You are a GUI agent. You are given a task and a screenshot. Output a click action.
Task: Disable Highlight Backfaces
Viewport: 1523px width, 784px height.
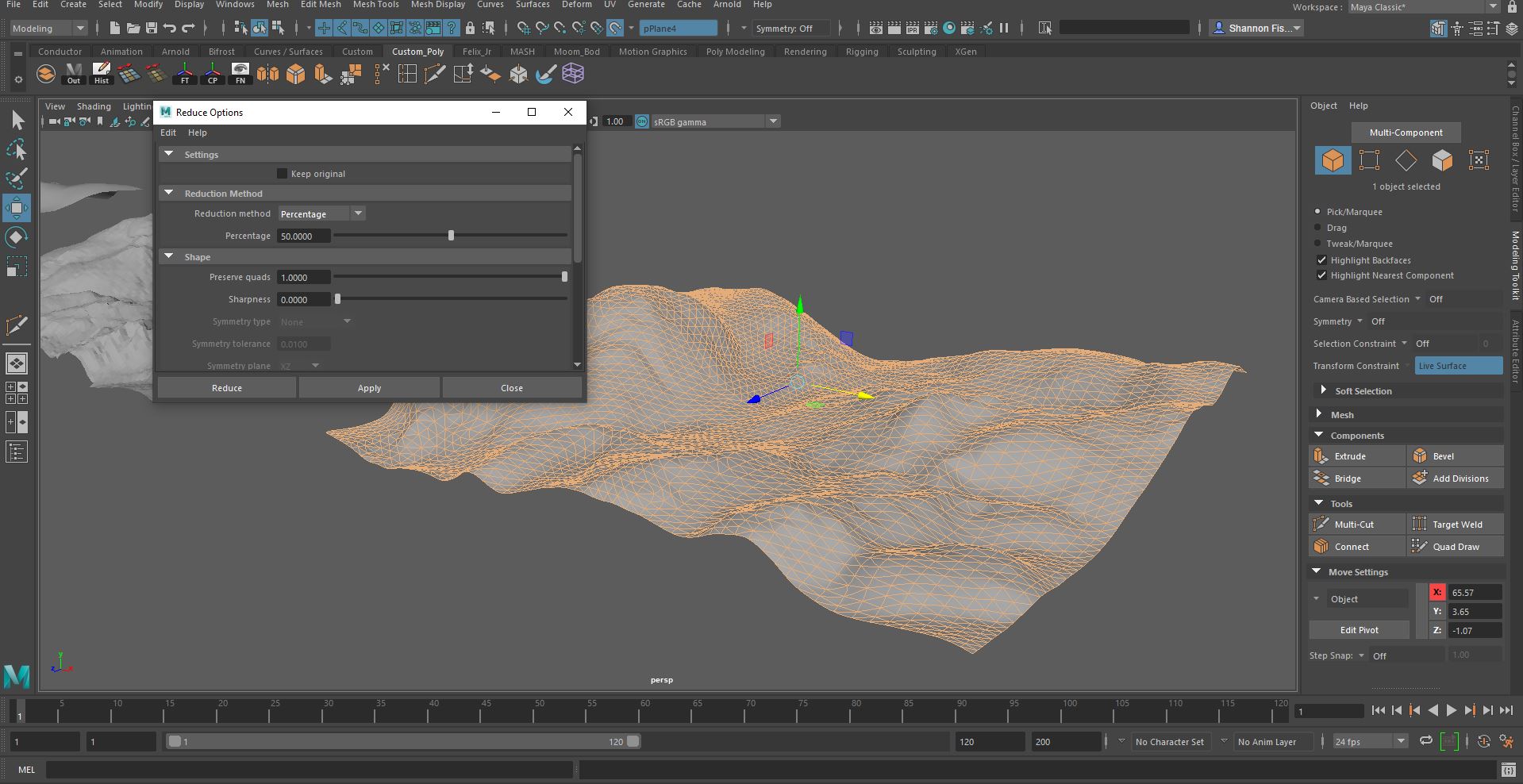pyautogui.click(x=1322, y=260)
